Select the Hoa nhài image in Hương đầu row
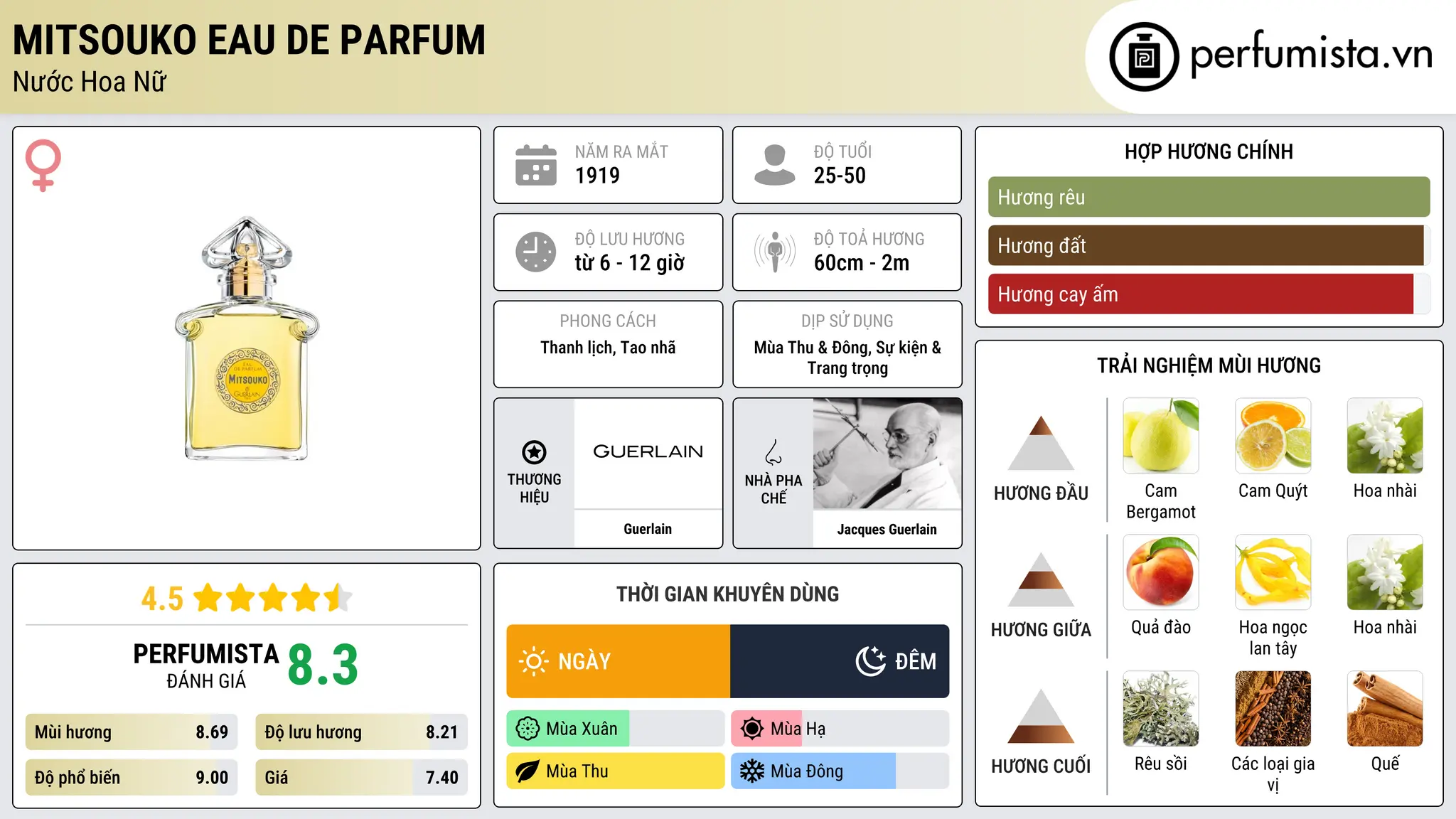Image resolution: width=1456 pixels, height=819 pixels. tap(1385, 436)
